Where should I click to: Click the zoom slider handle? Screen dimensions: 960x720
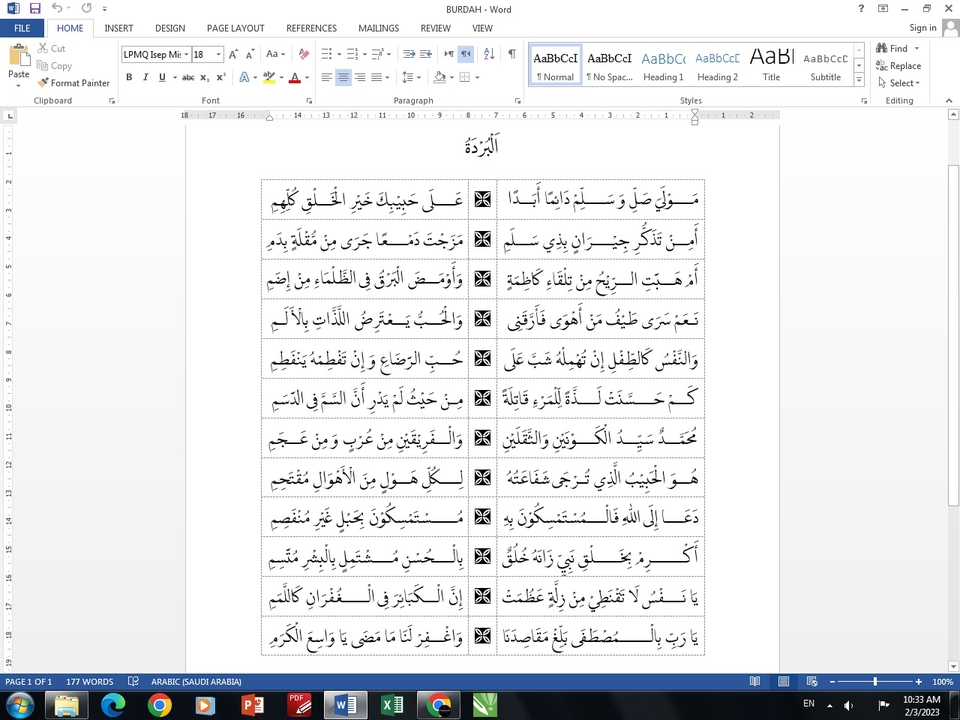(x=875, y=681)
